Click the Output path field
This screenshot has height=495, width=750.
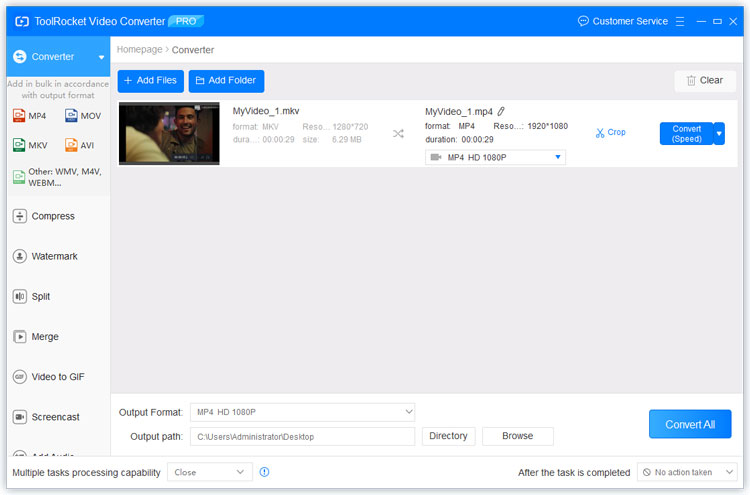point(302,437)
